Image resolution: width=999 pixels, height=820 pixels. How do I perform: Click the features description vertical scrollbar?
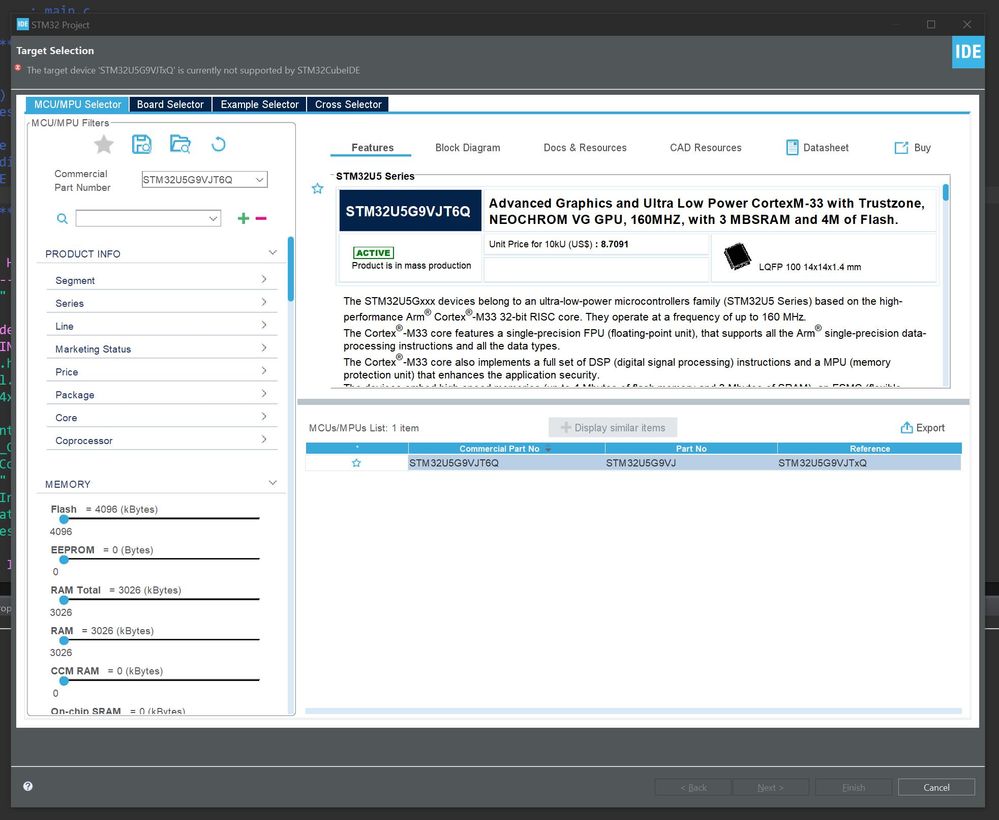pyautogui.click(x=945, y=192)
